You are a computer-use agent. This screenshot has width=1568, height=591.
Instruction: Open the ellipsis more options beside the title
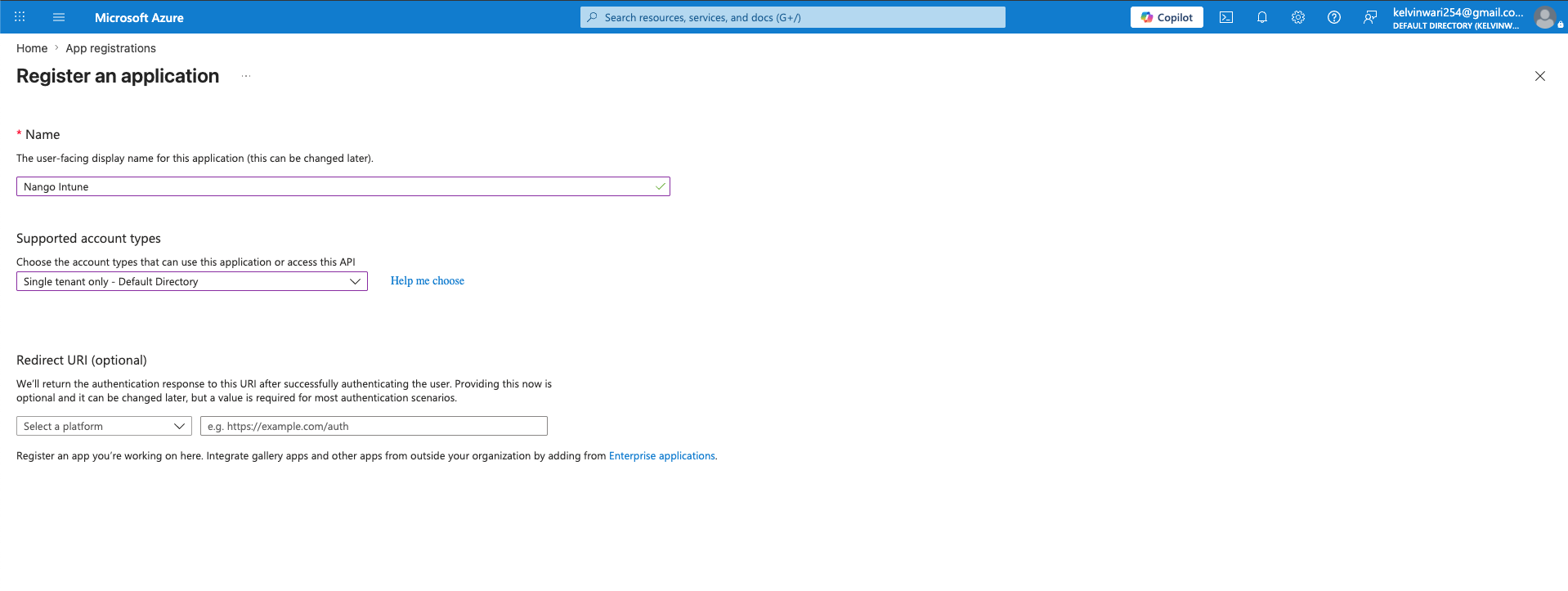[246, 76]
